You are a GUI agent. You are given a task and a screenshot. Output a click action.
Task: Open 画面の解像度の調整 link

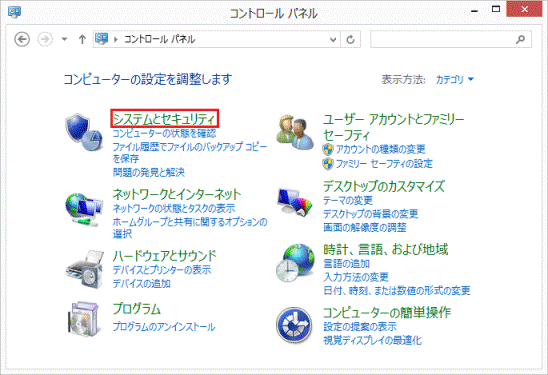pos(365,228)
